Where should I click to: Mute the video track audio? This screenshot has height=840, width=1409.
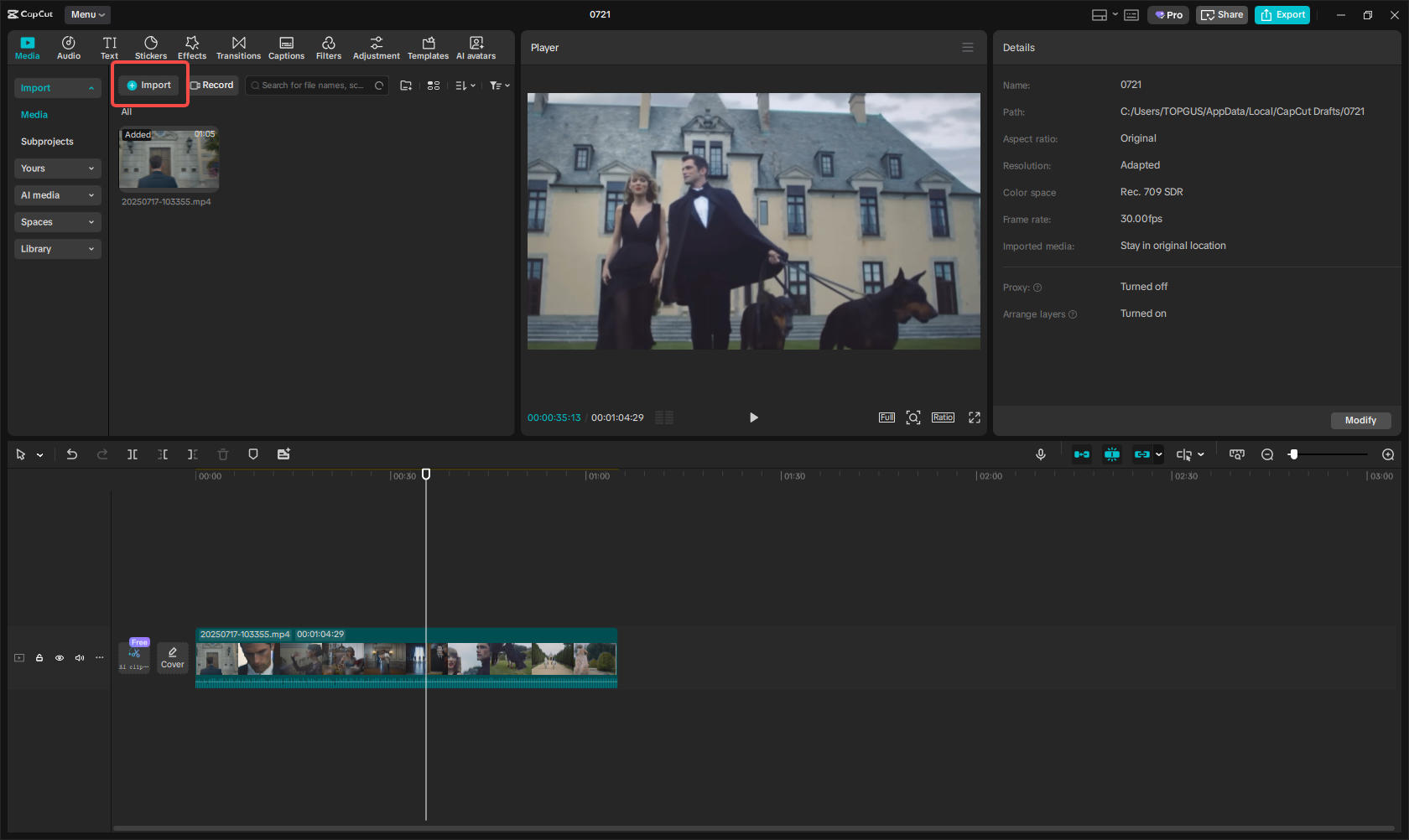(x=79, y=658)
